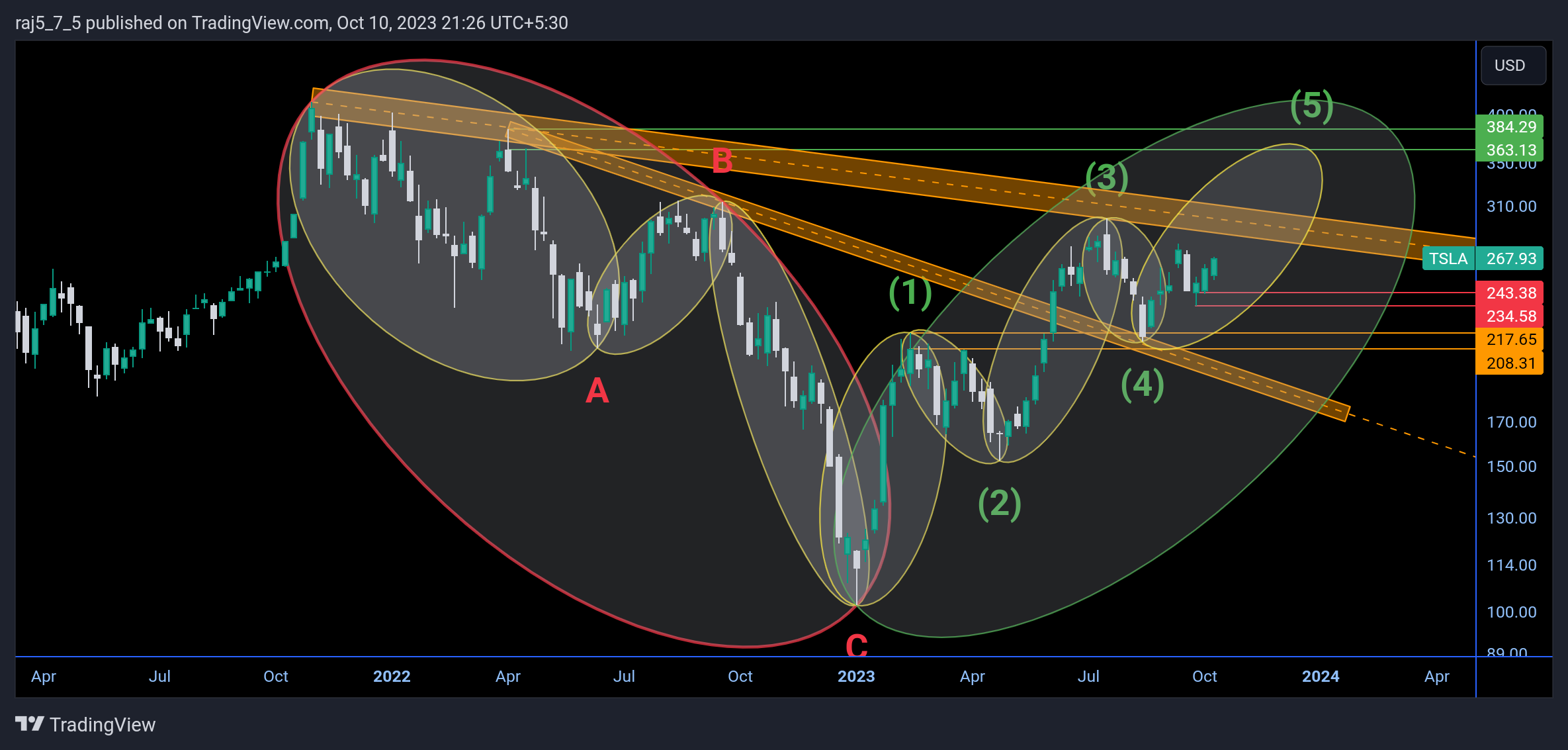Select the 208.31 orange price label
Image resolution: width=1568 pixels, height=750 pixels.
coord(1510,363)
